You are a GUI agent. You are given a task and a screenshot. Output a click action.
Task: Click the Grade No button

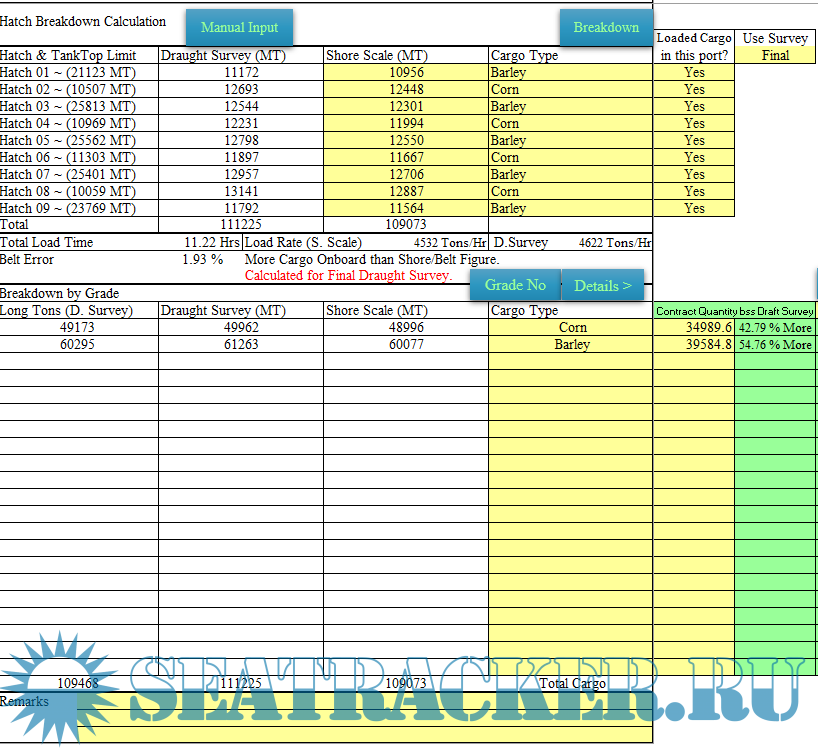coord(515,285)
